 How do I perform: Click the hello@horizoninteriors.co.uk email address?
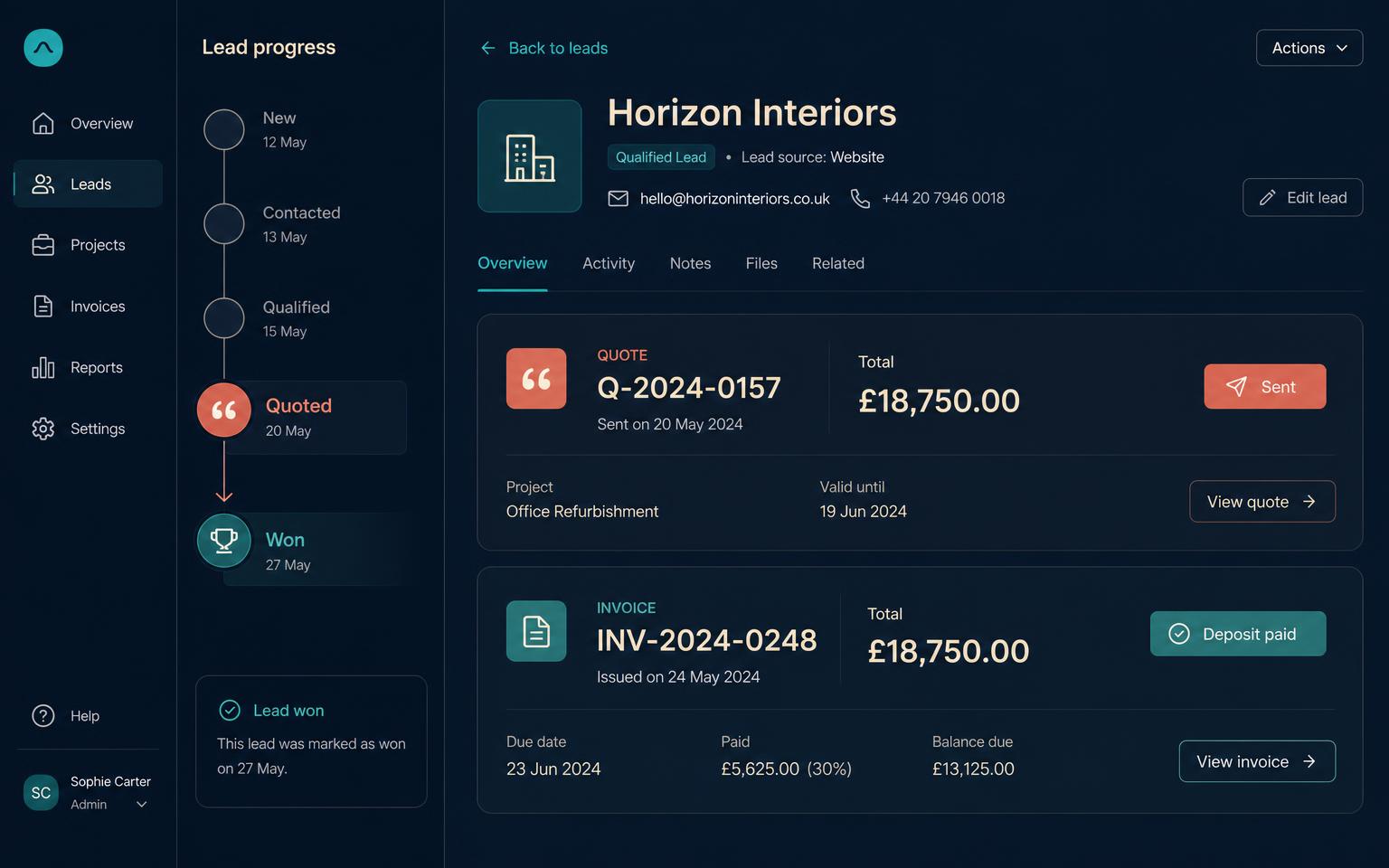735,198
